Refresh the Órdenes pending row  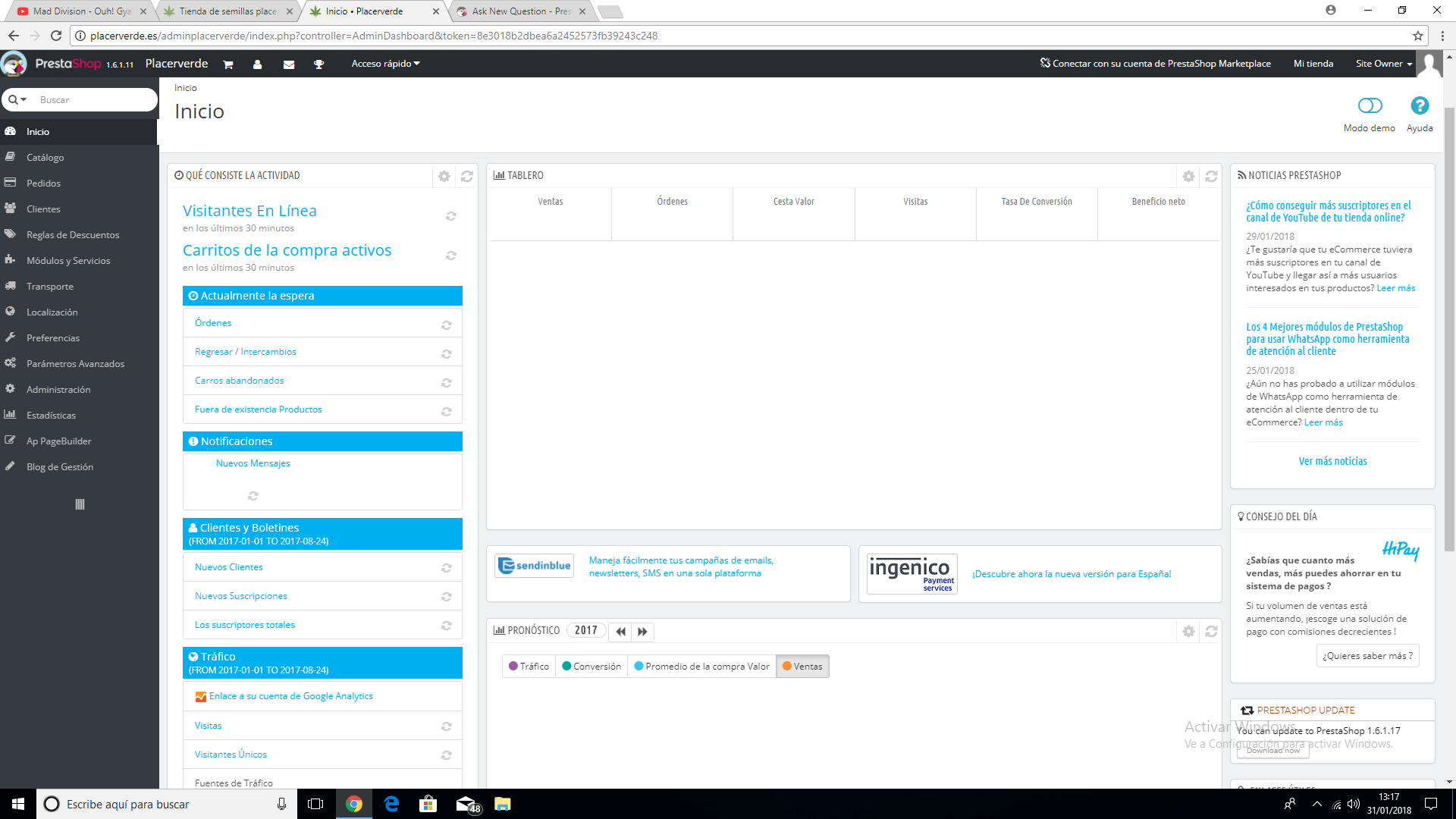446,325
